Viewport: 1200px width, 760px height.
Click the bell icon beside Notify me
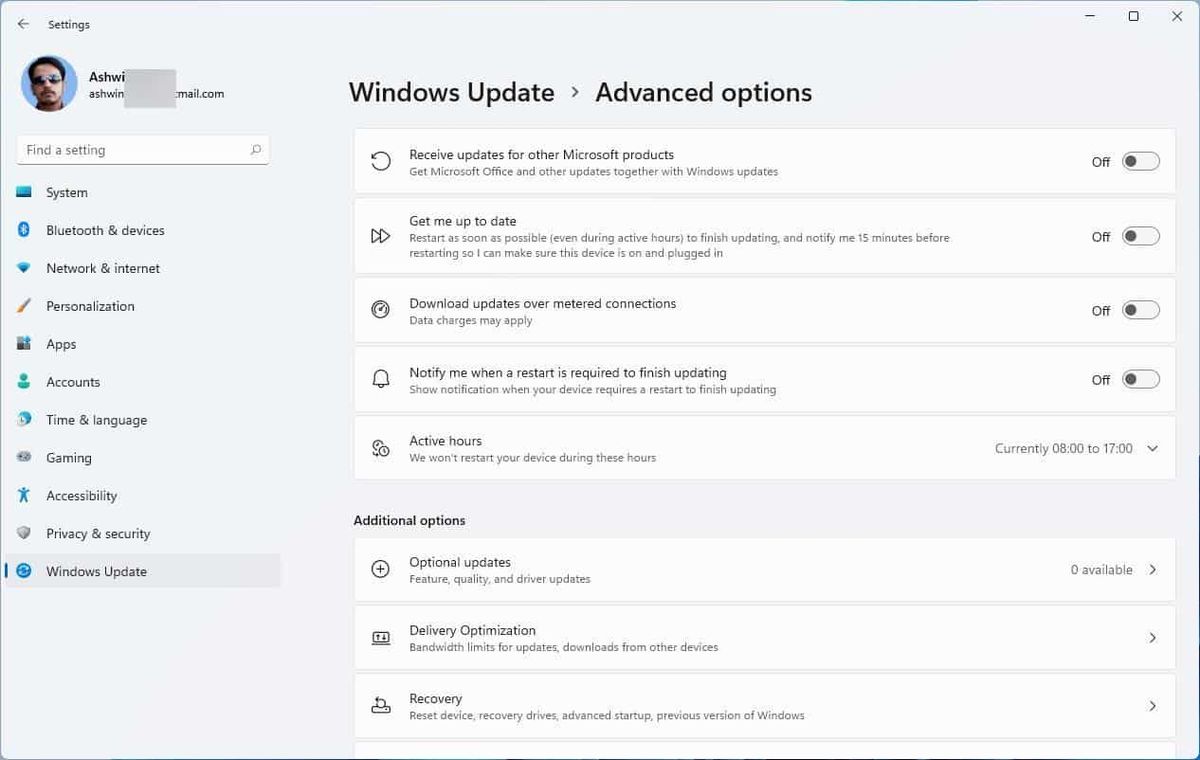coord(380,379)
